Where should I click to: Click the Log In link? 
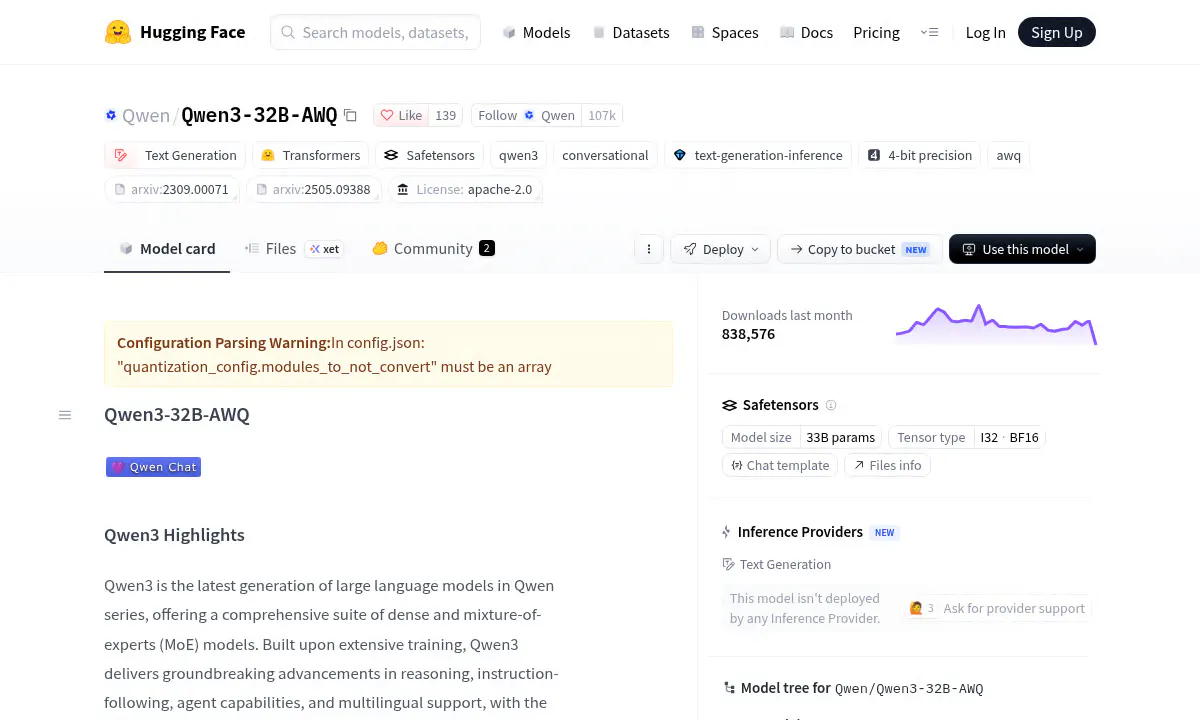click(x=985, y=32)
